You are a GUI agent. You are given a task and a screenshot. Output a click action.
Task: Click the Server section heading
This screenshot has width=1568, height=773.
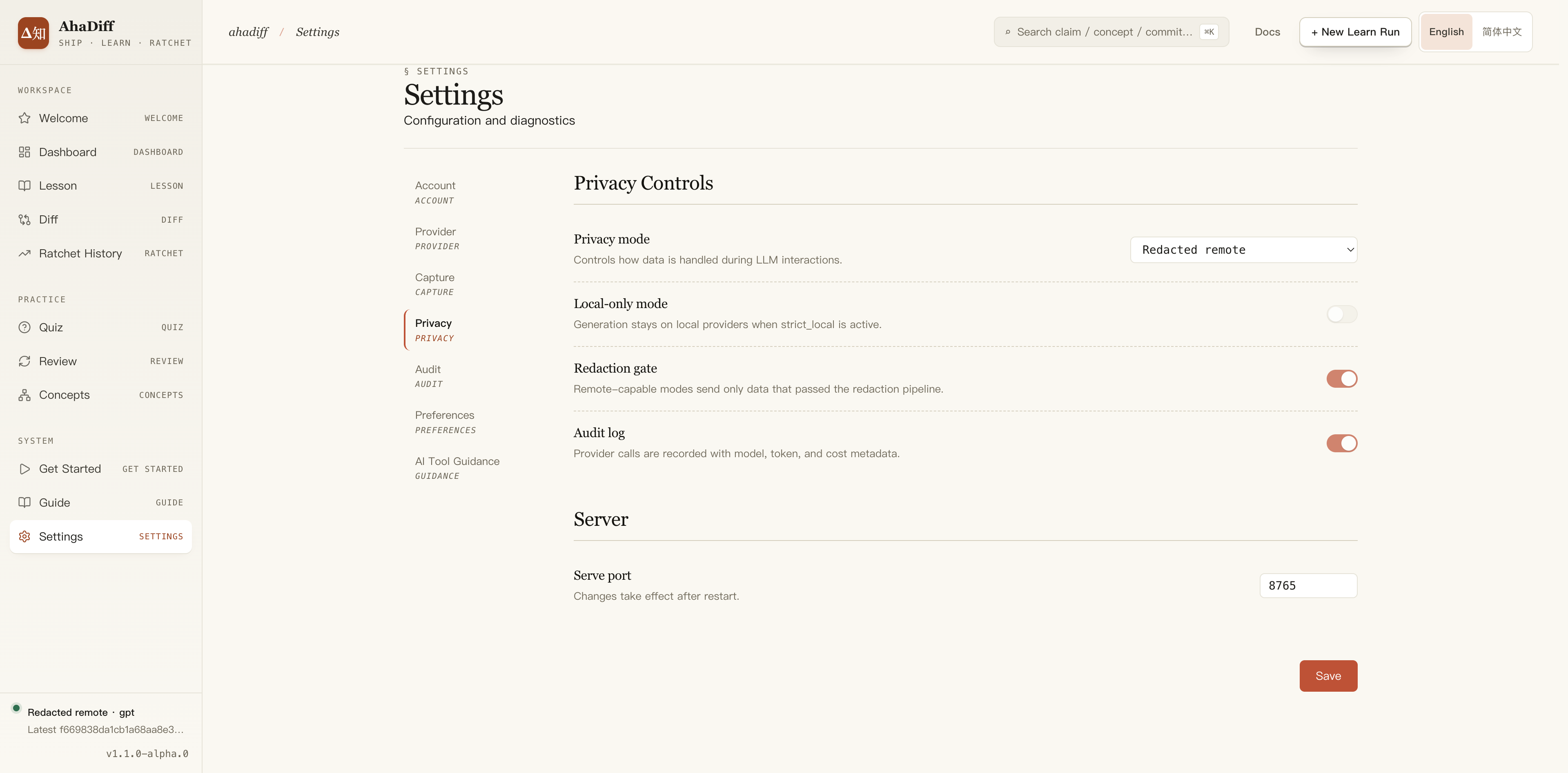click(601, 519)
